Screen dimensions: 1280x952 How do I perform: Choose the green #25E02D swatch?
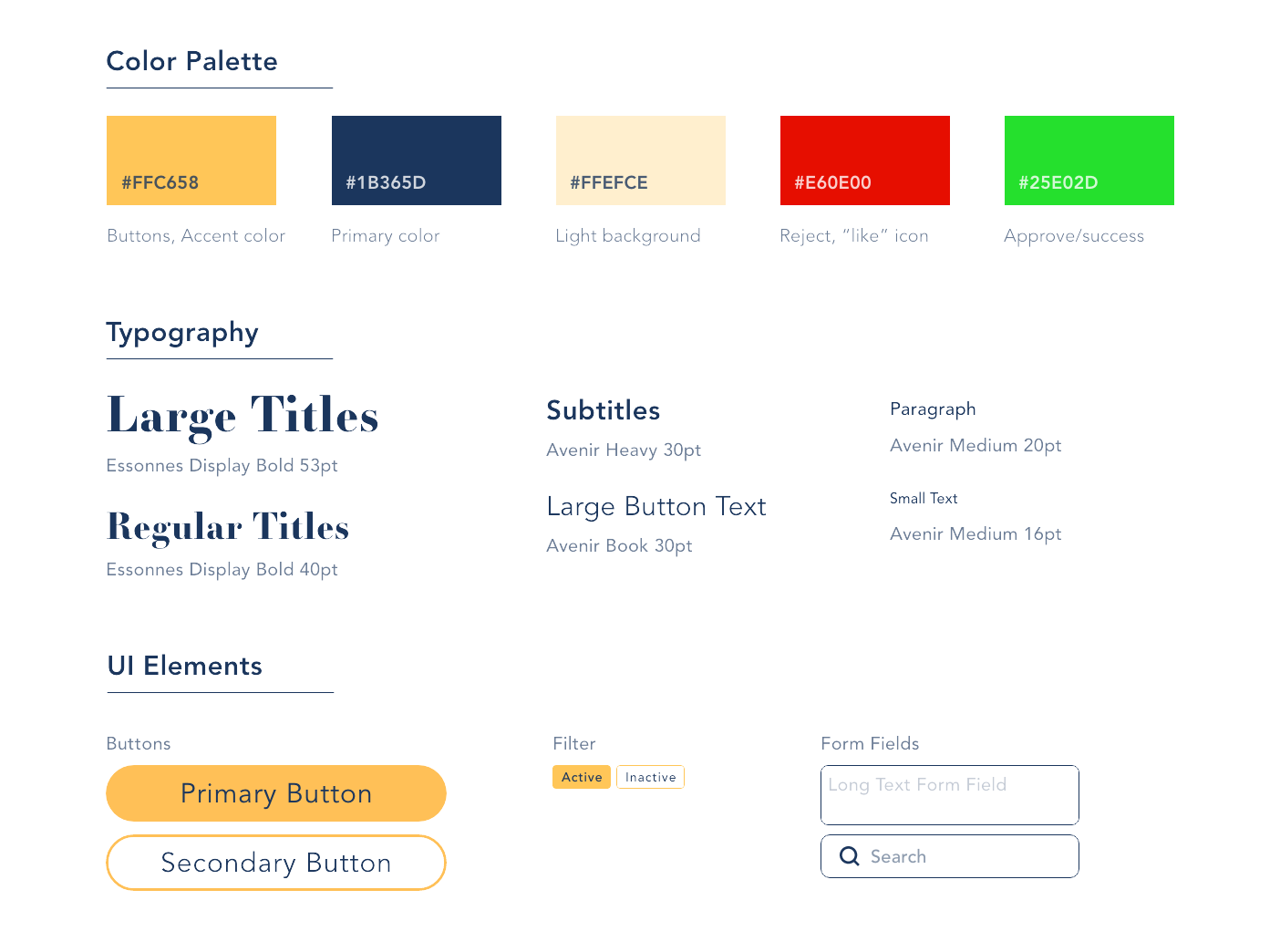pyautogui.click(x=1089, y=160)
